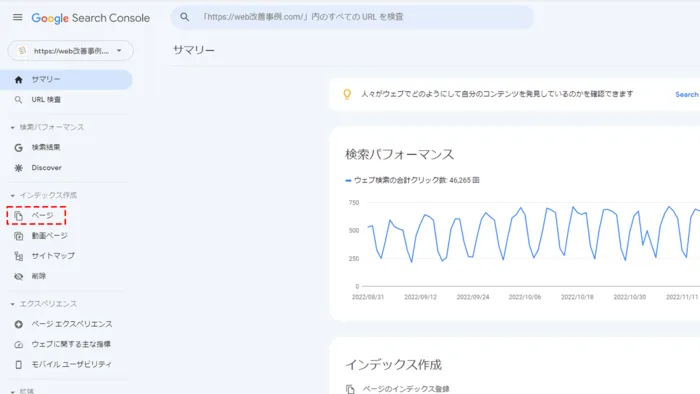Click the property favicon in selector

click(x=22, y=50)
